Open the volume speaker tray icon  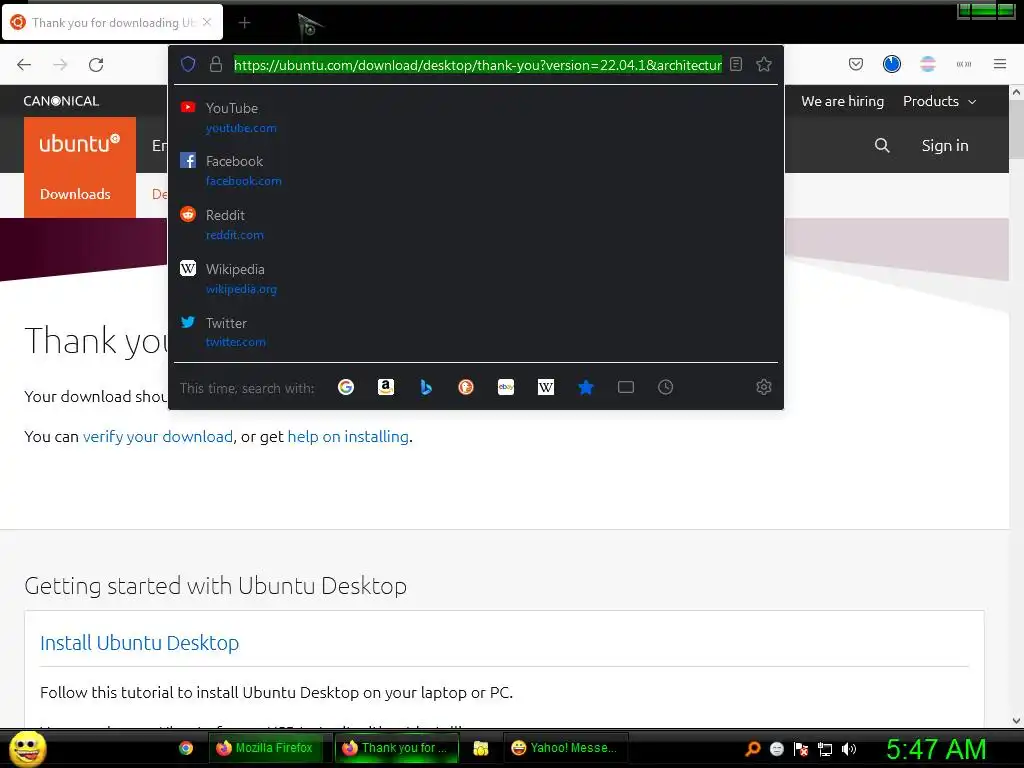pos(849,749)
